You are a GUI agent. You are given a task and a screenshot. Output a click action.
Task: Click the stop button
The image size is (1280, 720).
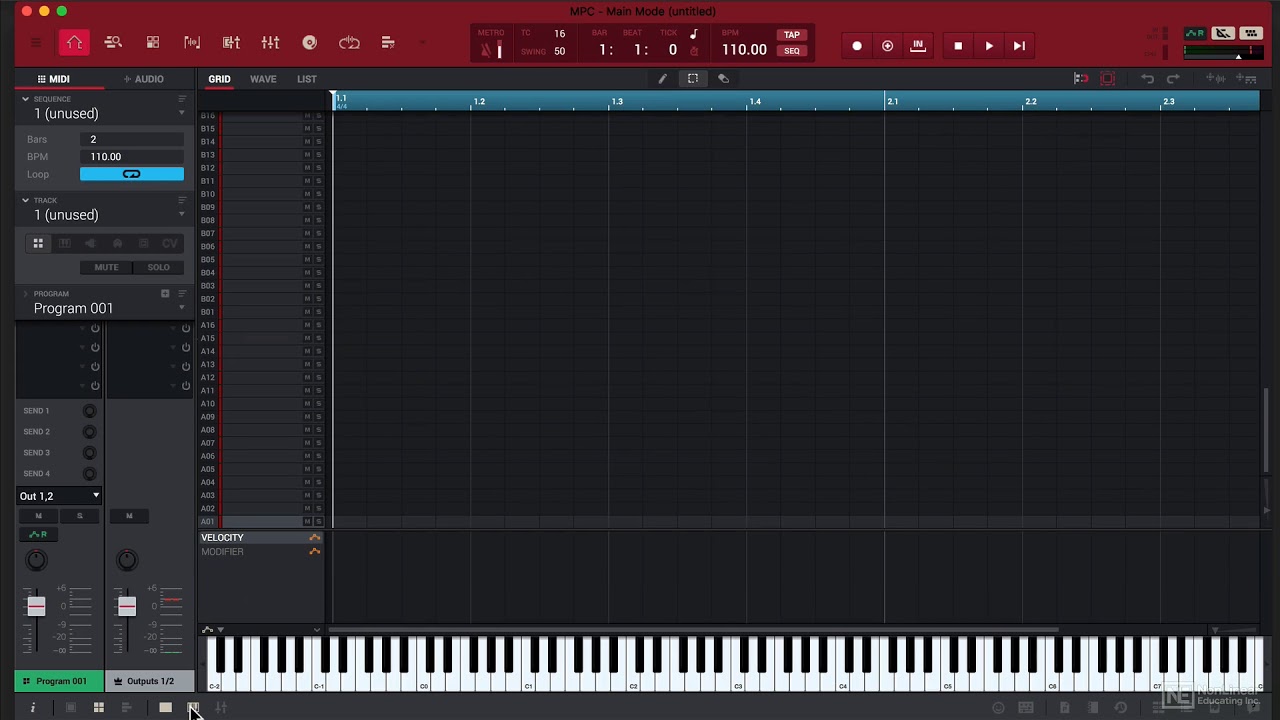pos(958,46)
